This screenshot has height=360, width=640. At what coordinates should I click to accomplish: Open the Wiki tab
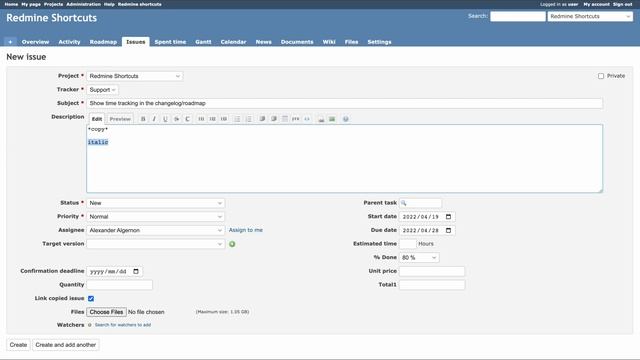tap(329, 42)
